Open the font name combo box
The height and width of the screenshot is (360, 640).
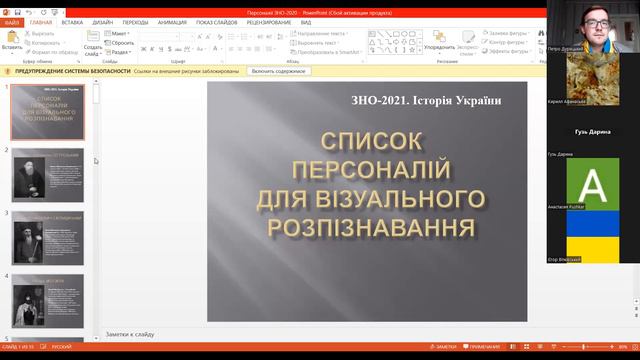pyautogui.click(x=160, y=37)
